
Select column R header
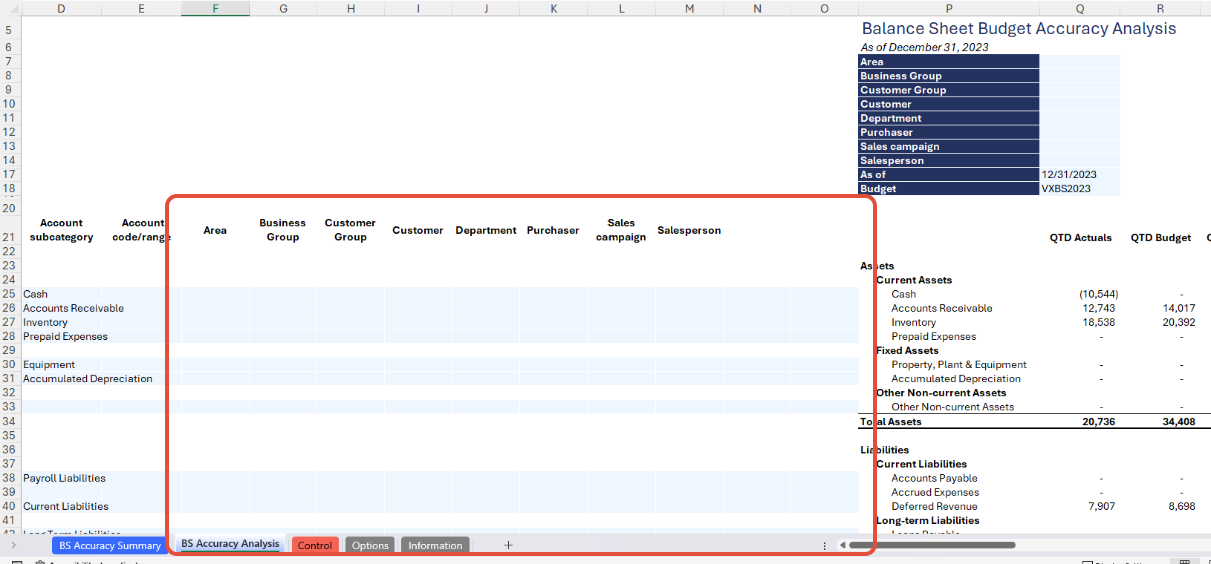pos(1160,8)
